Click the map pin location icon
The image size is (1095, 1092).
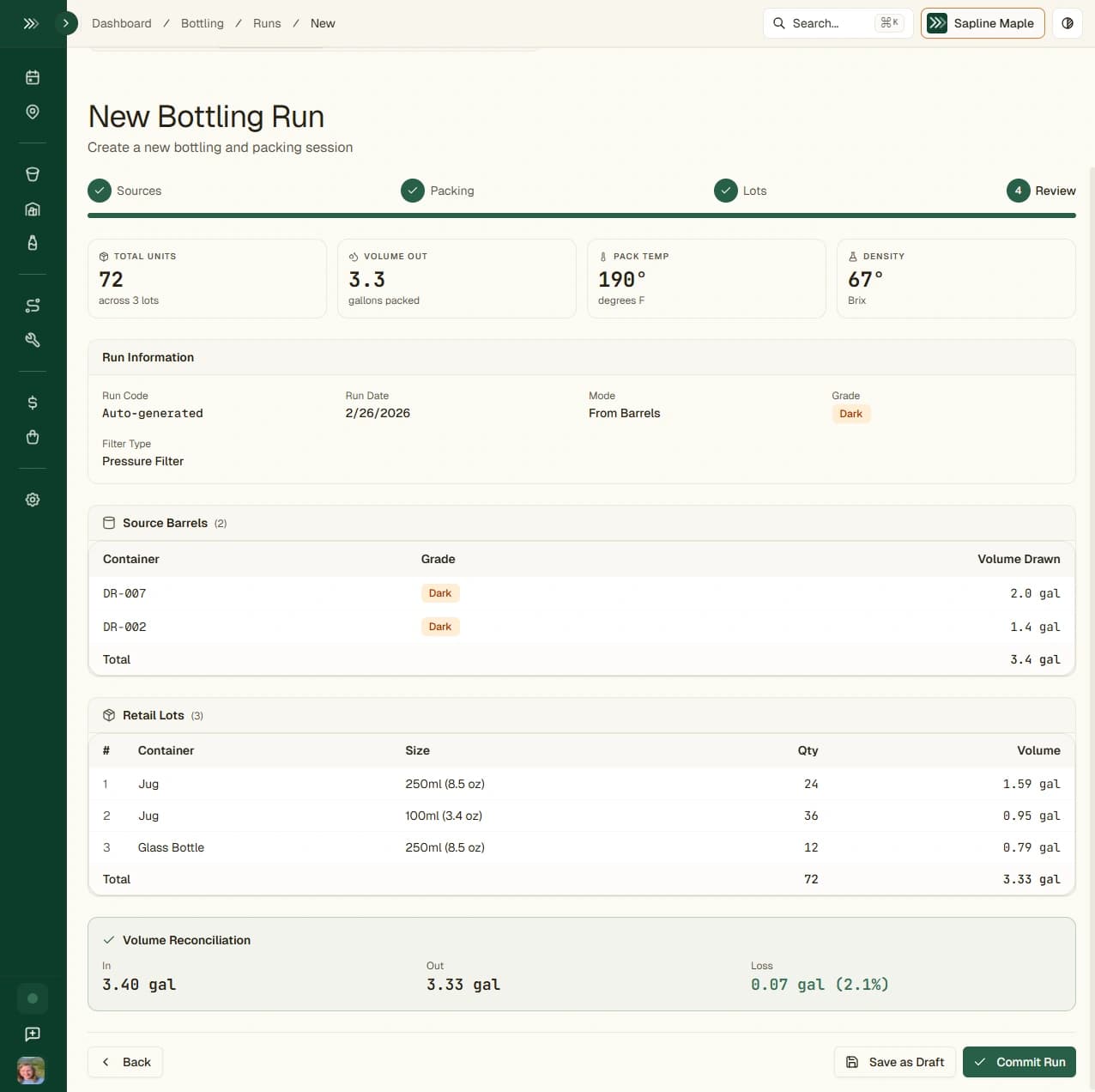click(33, 112)
